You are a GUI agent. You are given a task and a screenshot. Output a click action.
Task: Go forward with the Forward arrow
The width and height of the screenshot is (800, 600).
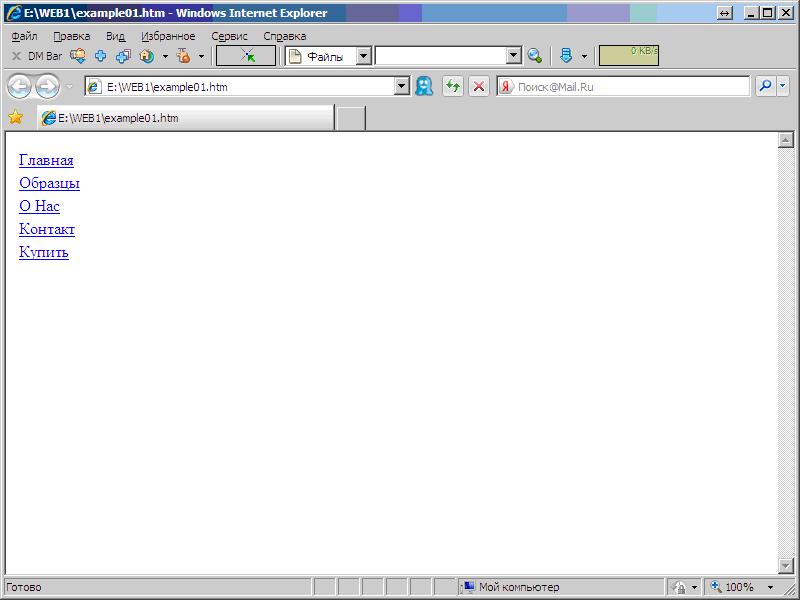pos(47,87)
